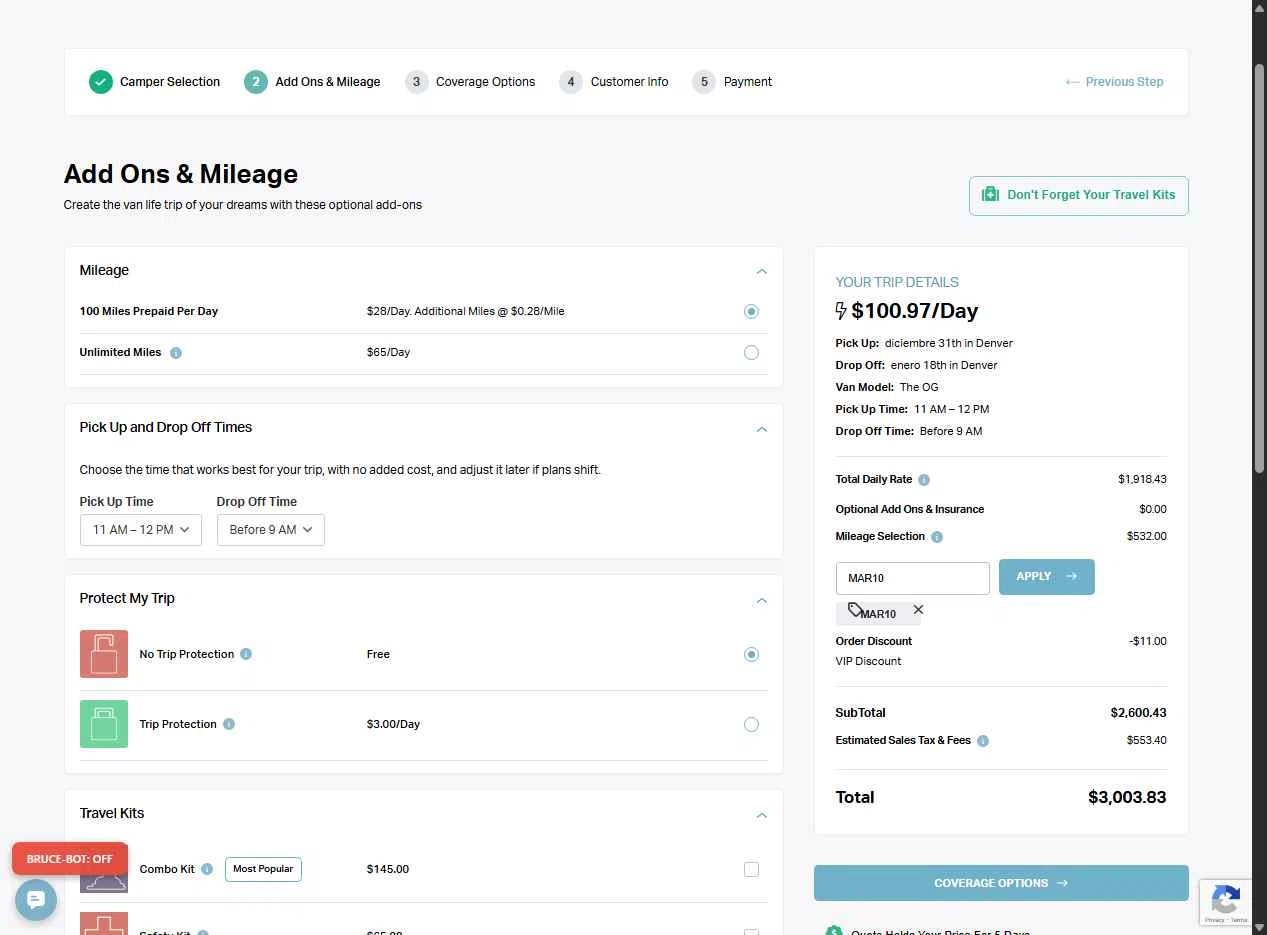Click the green locked padlock Trip Protection icon
This screenshot has height=935, width=1267.
point(104,724)
